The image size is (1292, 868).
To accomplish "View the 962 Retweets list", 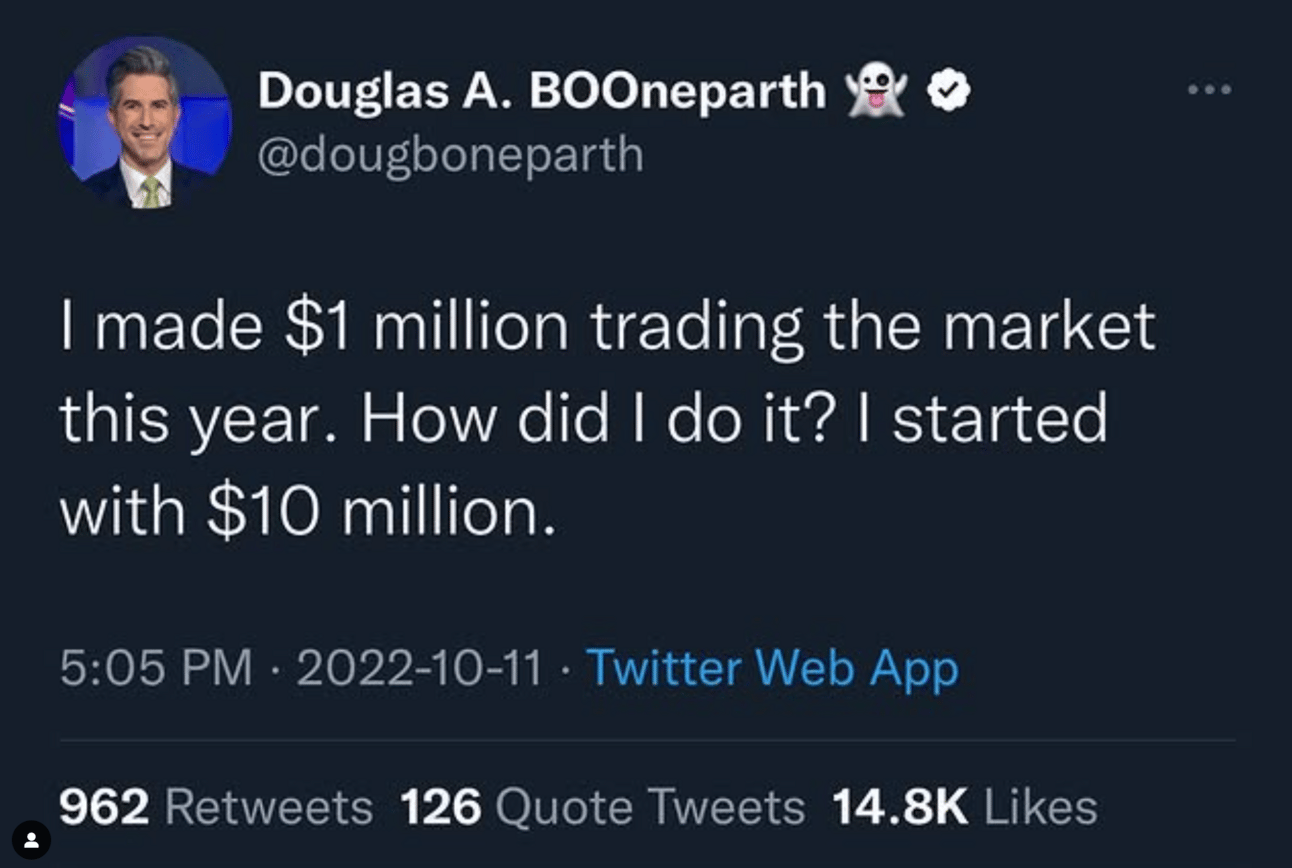I will (216, 806).
